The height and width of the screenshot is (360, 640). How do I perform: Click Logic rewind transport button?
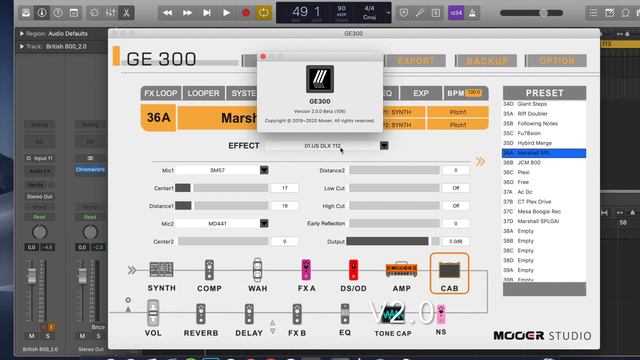pos(167,13)
